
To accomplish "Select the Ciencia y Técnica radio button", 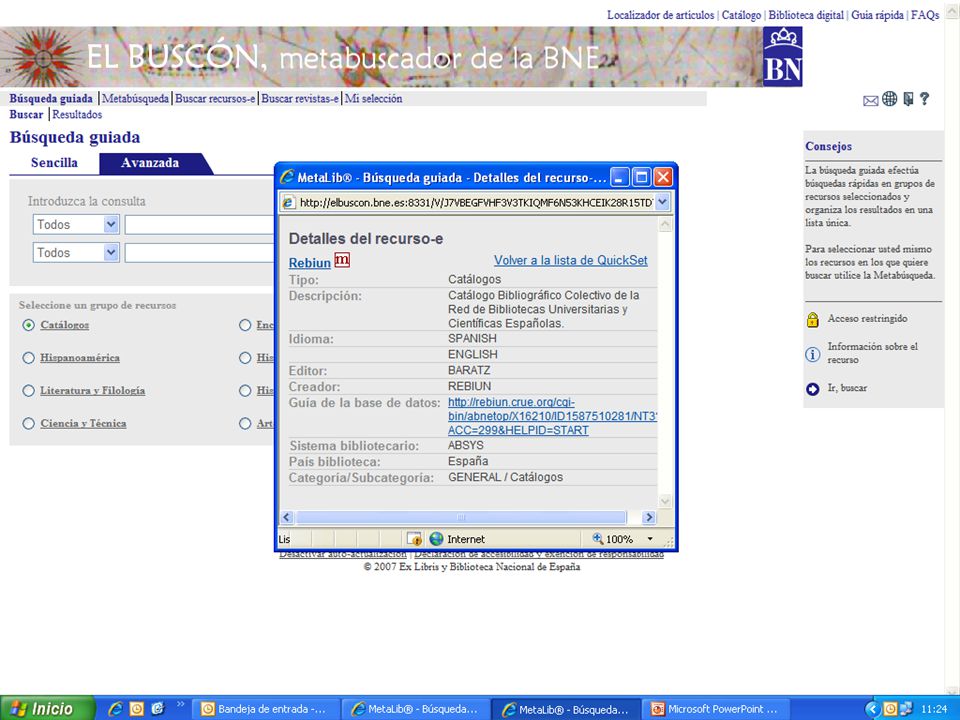I will click(28, 424).
